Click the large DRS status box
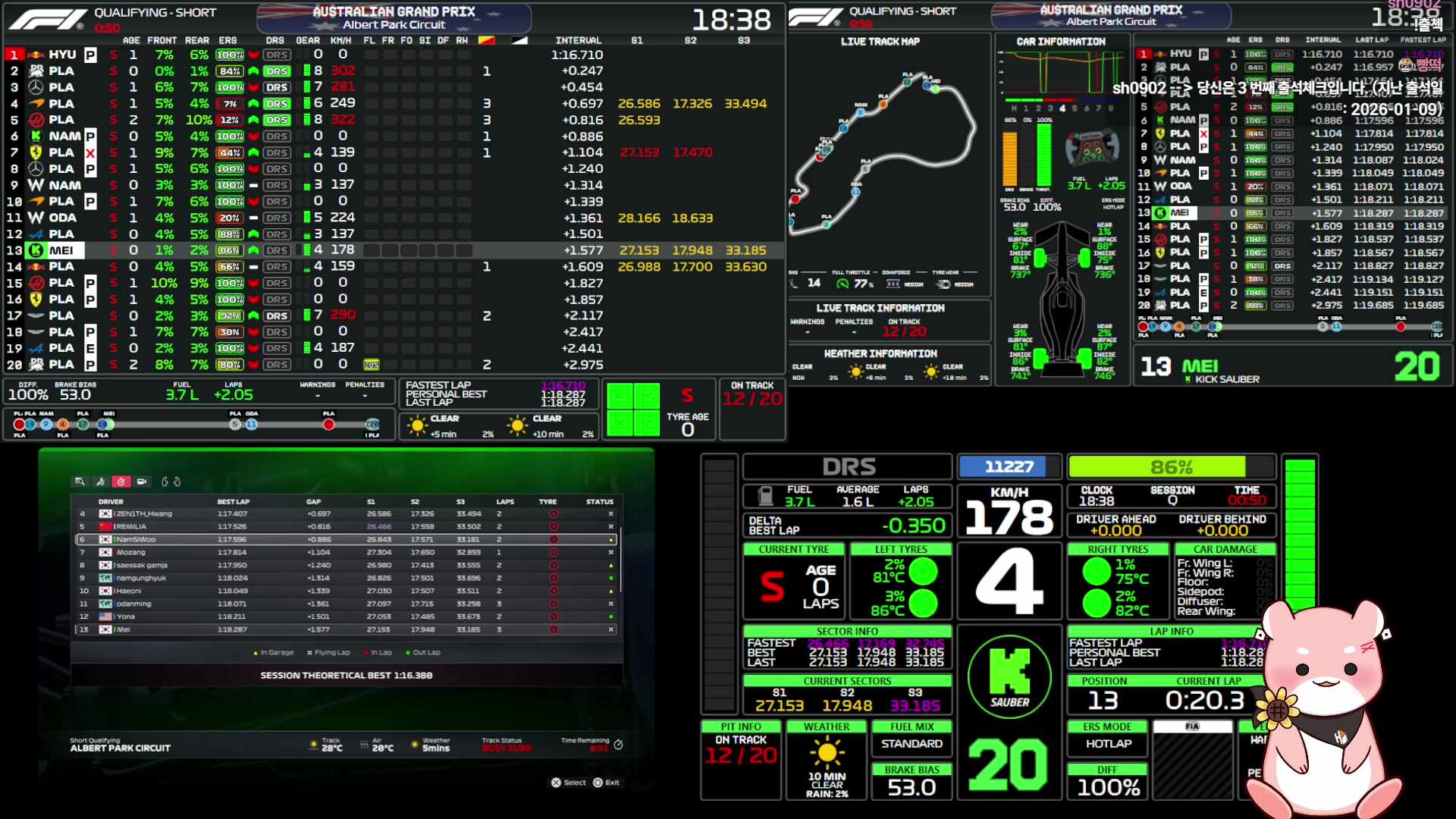The height and width of the screenshot is (819, 1456). click(848, 467)
